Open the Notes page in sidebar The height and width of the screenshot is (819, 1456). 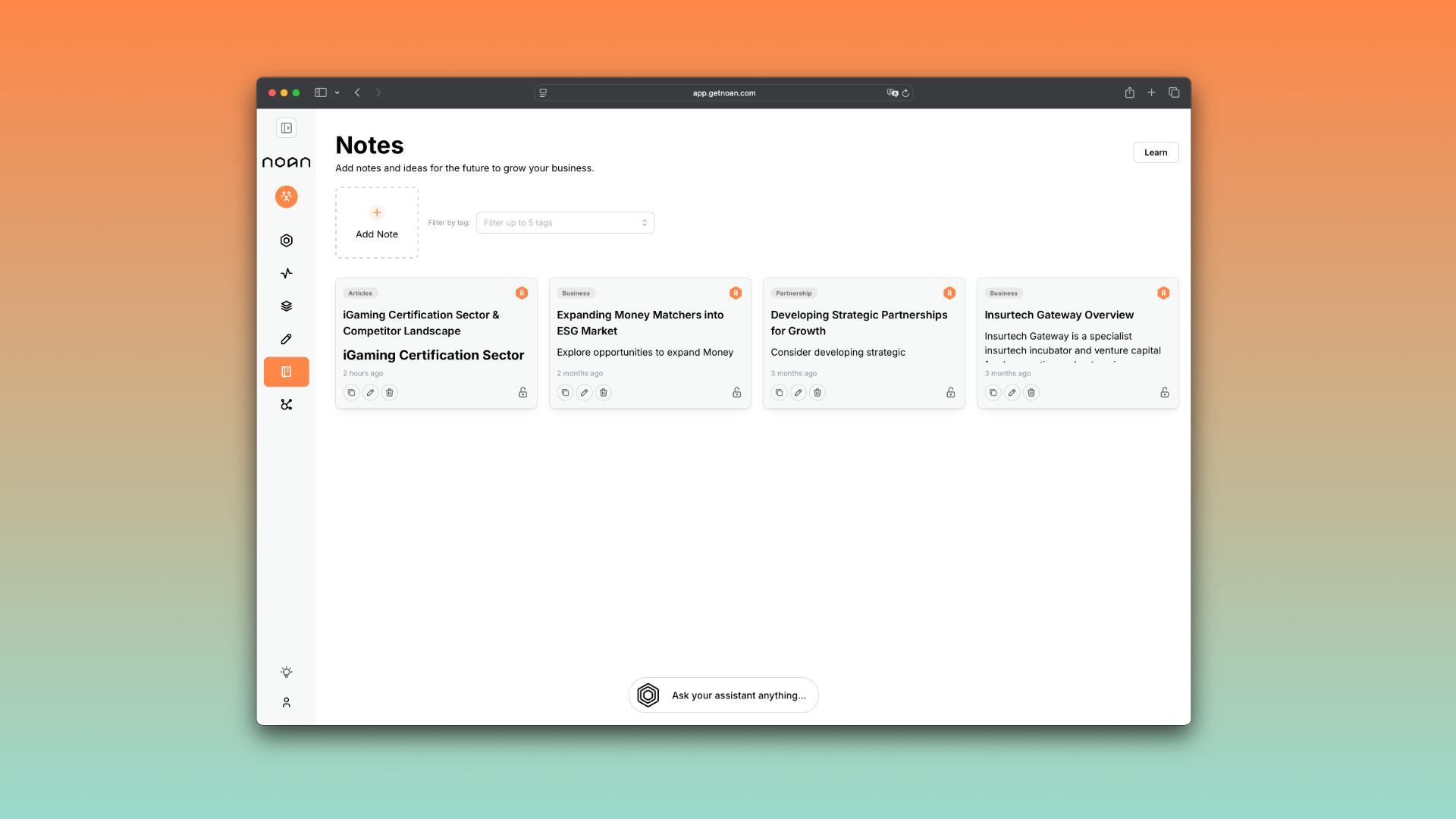click(x=286, y=372)
